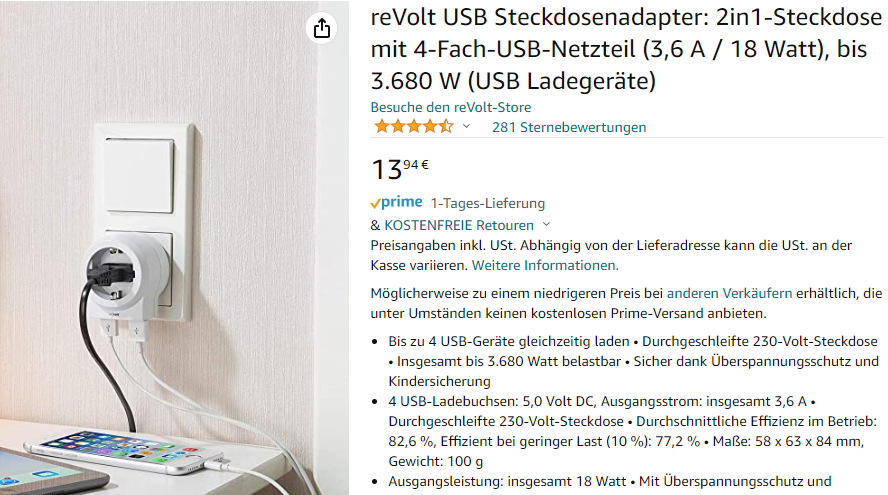The height and width of the screenshot is (495, 888).
Task: Expand the KOSTENFREIE Retouren chevron
Action: coord(547,224)
